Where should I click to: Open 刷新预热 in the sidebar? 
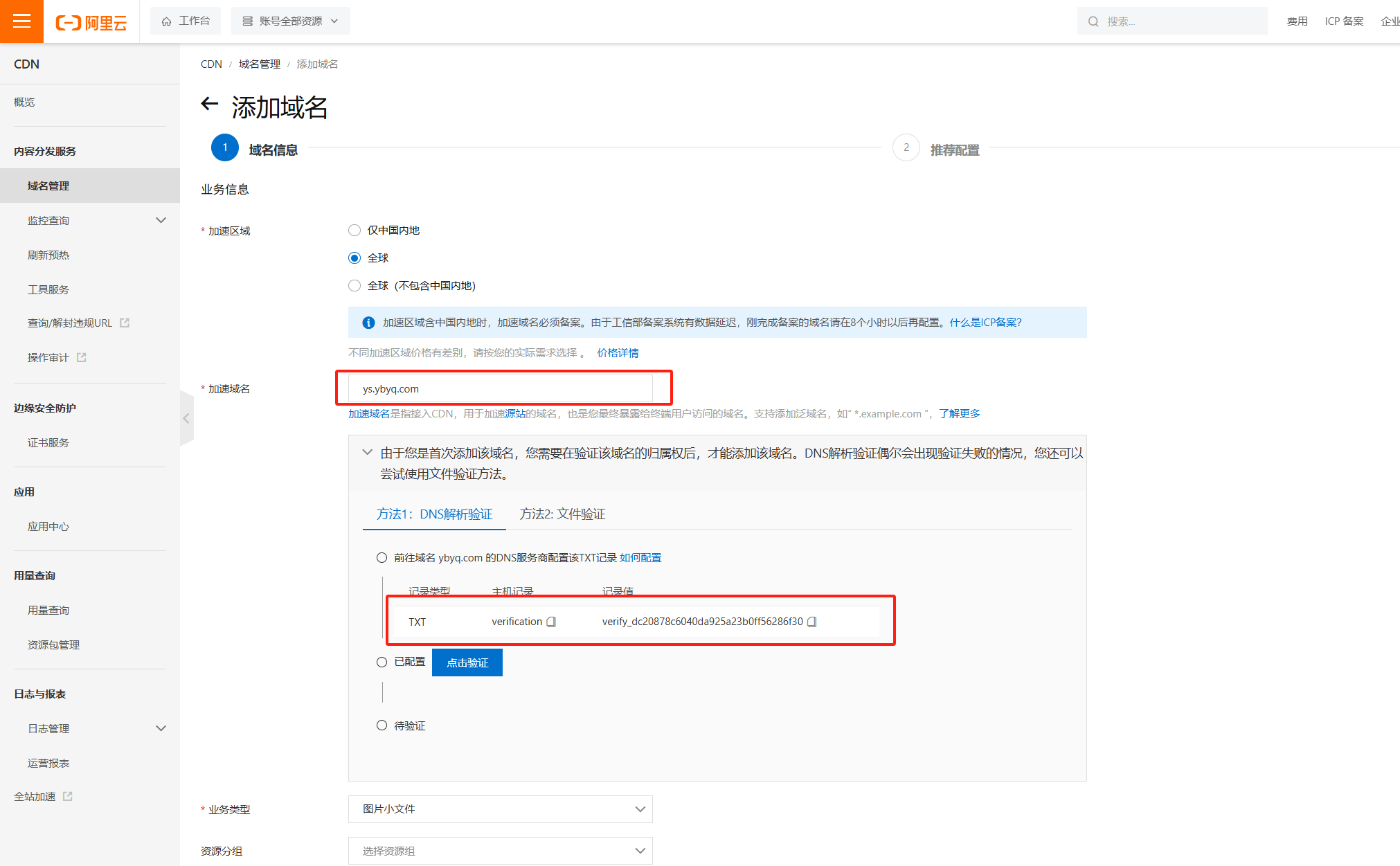[48, 255]
